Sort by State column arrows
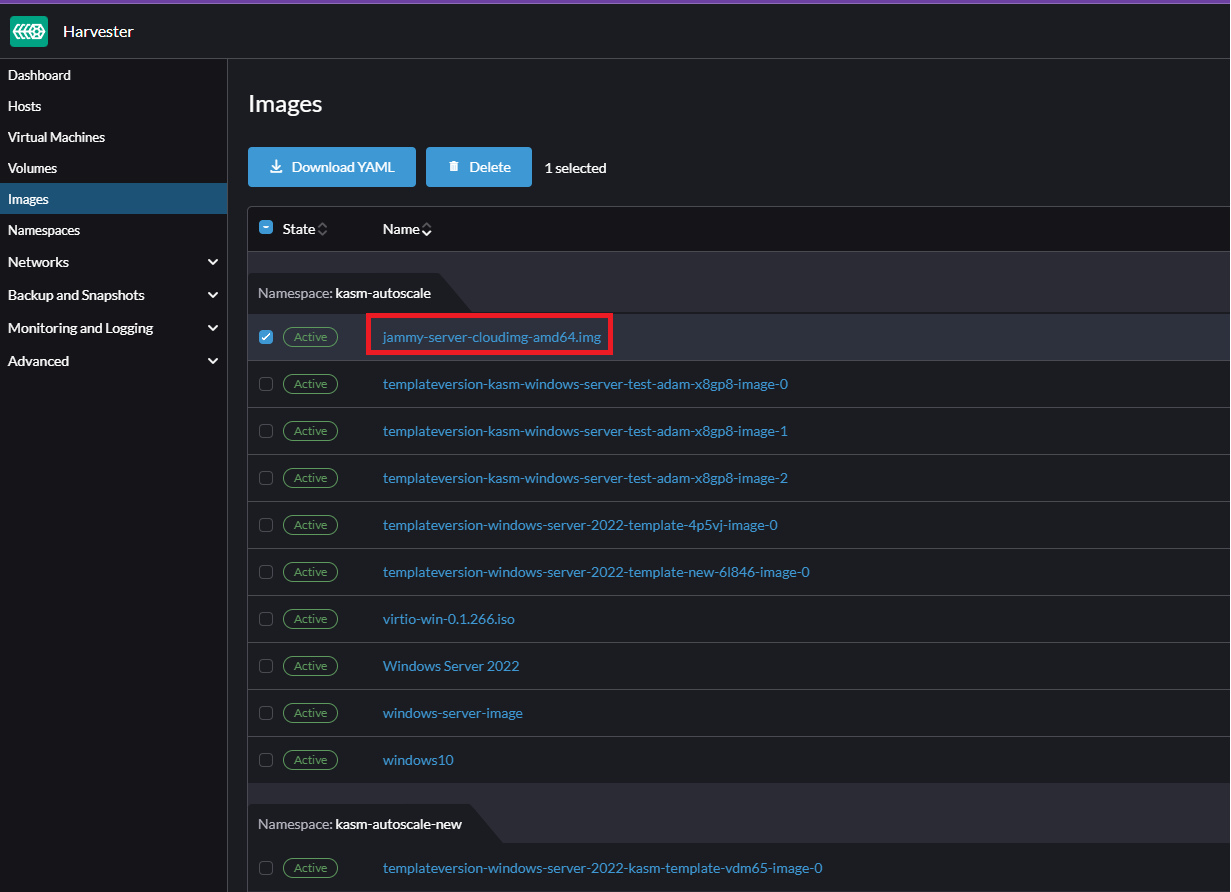1231x892 pixels. [322, 230]
